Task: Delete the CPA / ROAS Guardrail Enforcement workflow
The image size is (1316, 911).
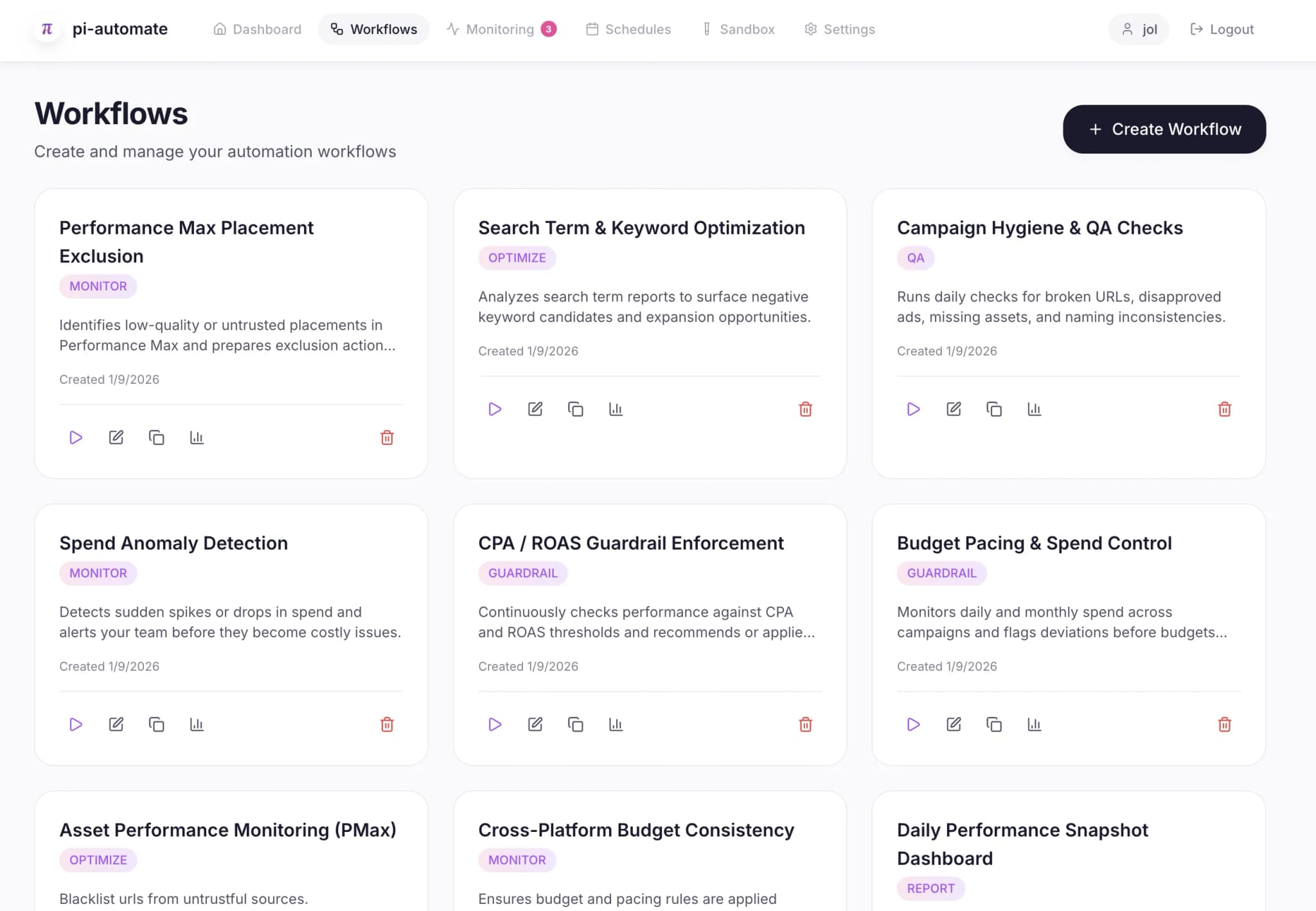Action: click(x=806, y=724)
